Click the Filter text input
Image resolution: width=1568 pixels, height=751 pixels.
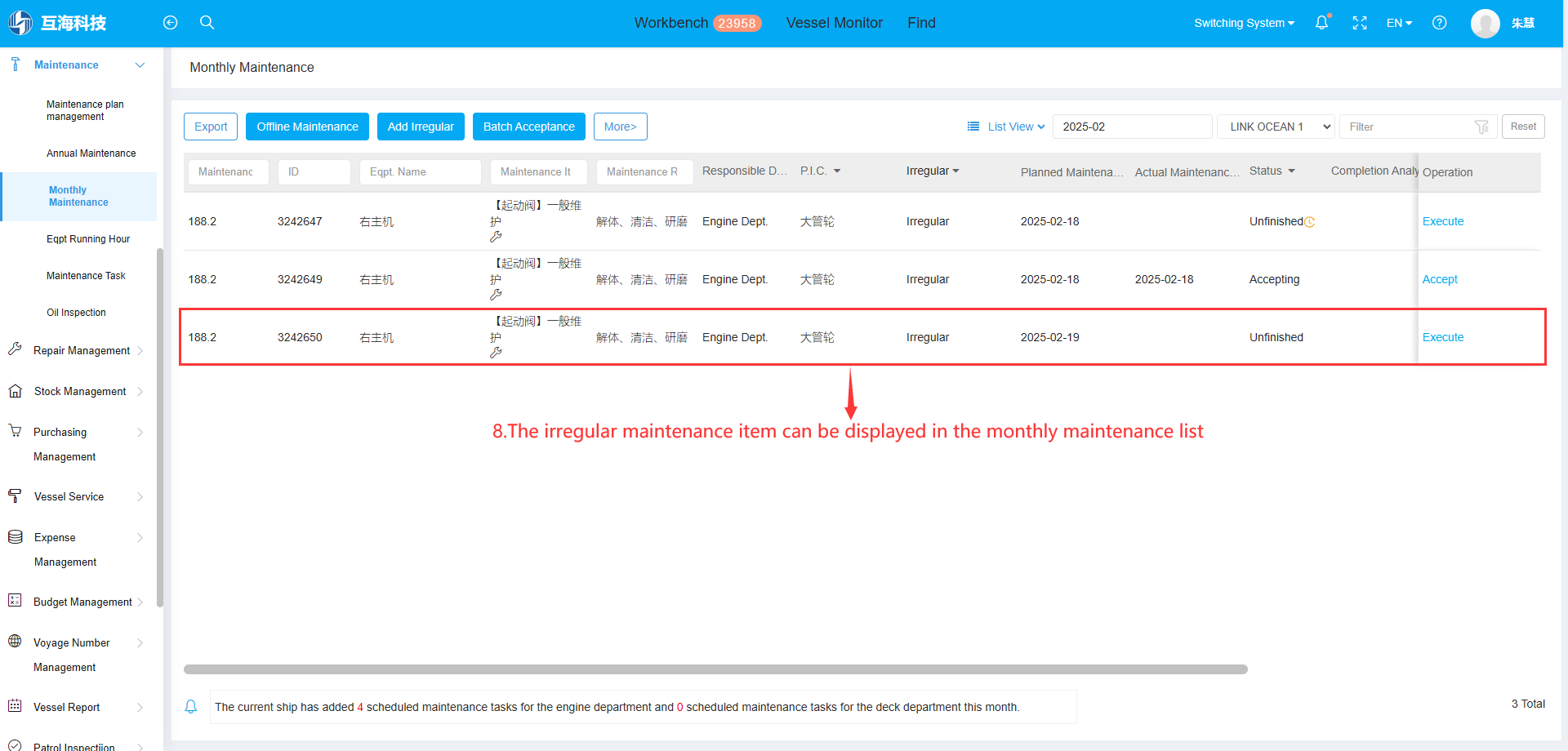coord(1409,127)
